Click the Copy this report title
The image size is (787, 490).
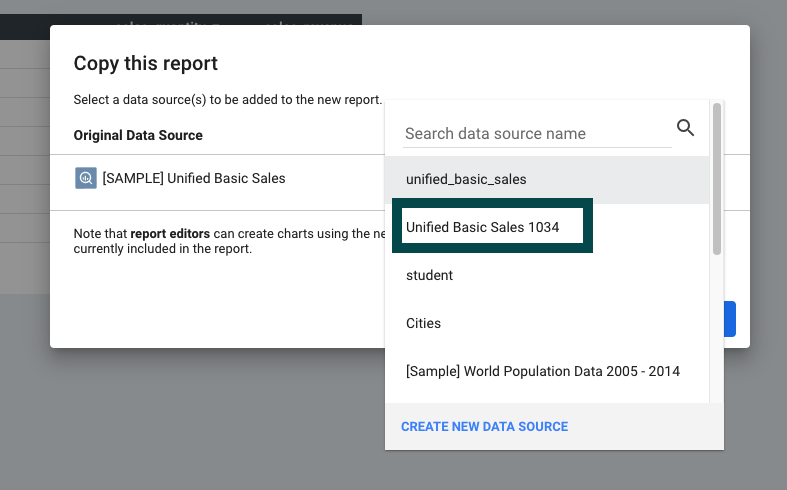146,64
